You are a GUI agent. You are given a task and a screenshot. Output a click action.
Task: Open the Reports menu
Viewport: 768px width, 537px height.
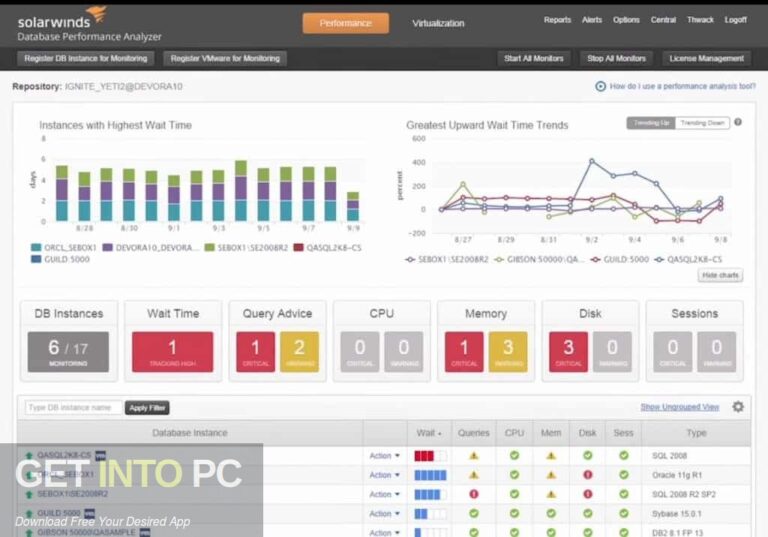(557, 20)
